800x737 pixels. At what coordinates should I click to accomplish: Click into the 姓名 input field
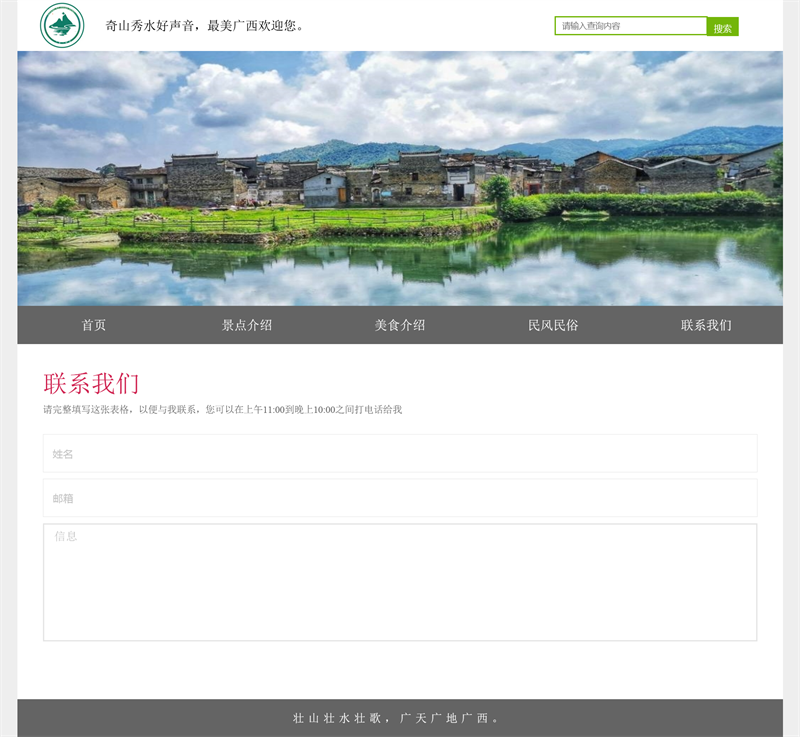click(x=400, y=454)
